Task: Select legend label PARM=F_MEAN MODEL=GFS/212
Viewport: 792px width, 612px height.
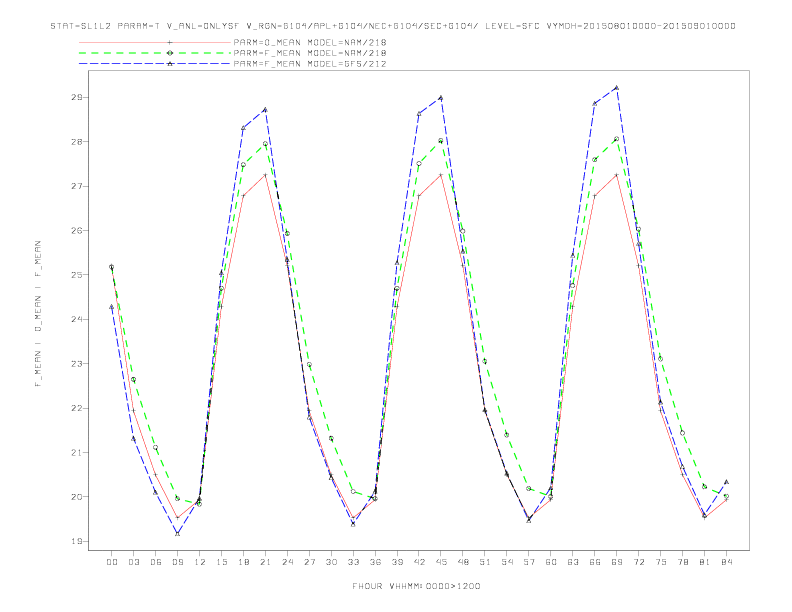Action: (x=310, y=64)
